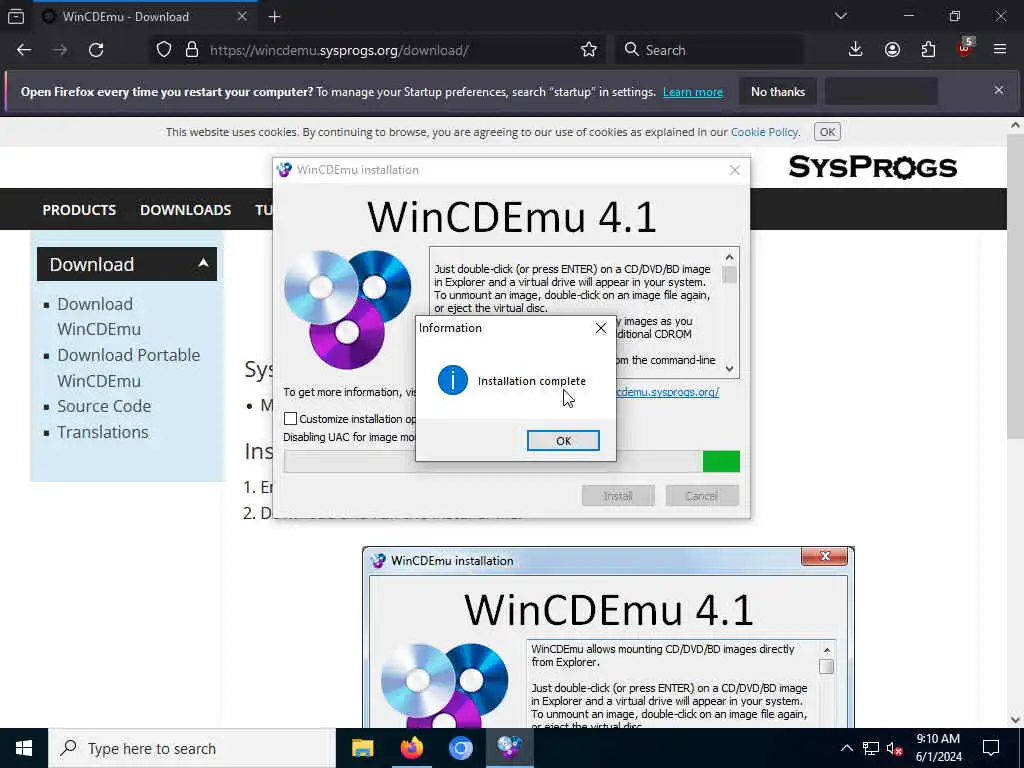
Task: Accept cookies with the OK button
Action: 827,132
